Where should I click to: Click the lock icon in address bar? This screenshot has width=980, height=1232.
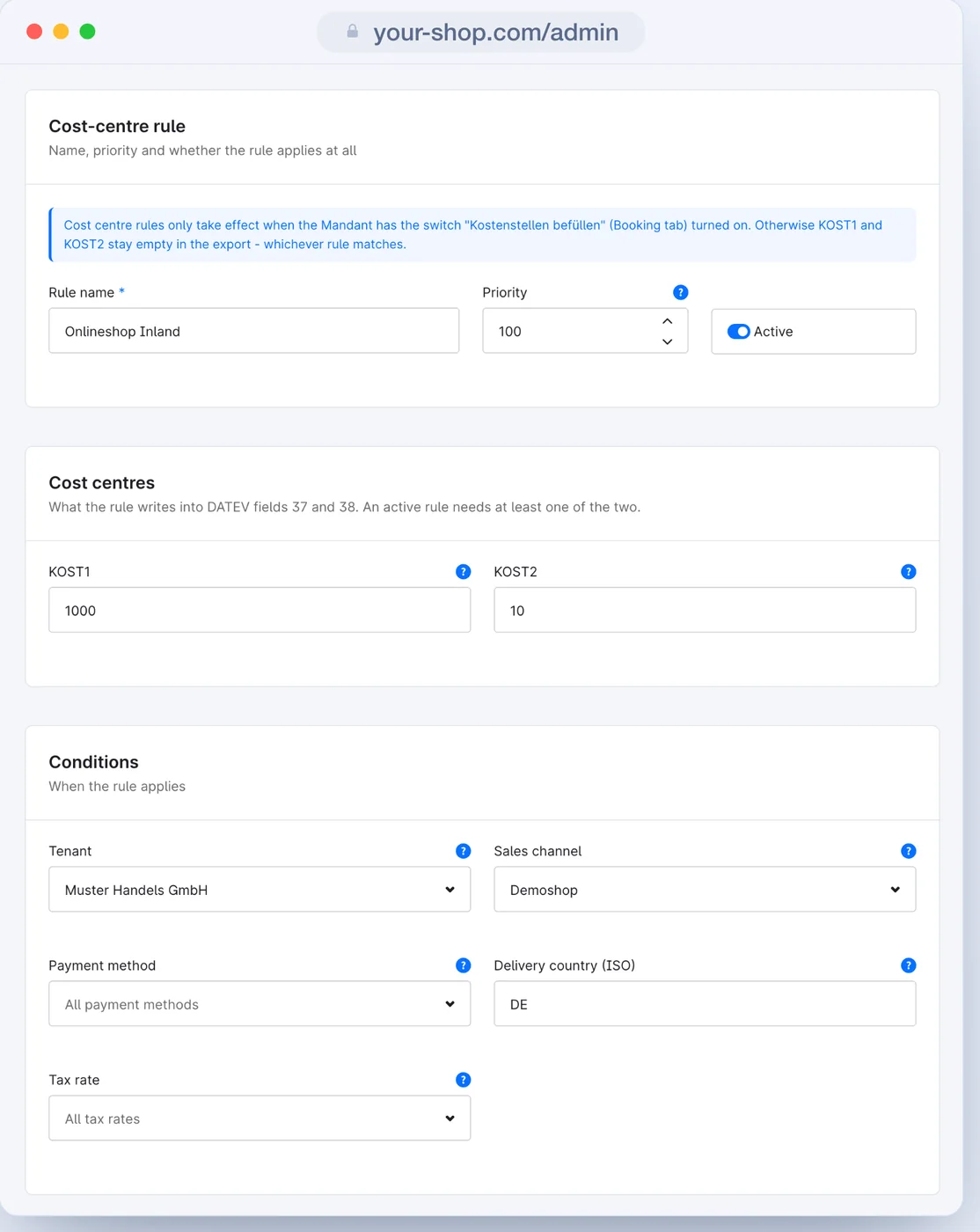[x=352, y=32]
